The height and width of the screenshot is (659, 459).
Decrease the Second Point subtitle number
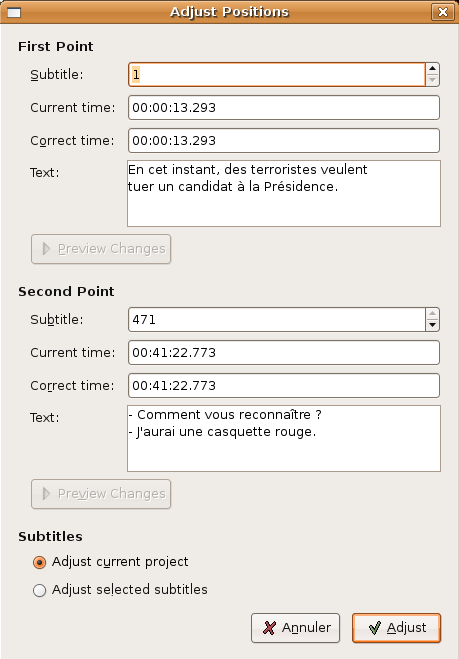pos(433,325)
